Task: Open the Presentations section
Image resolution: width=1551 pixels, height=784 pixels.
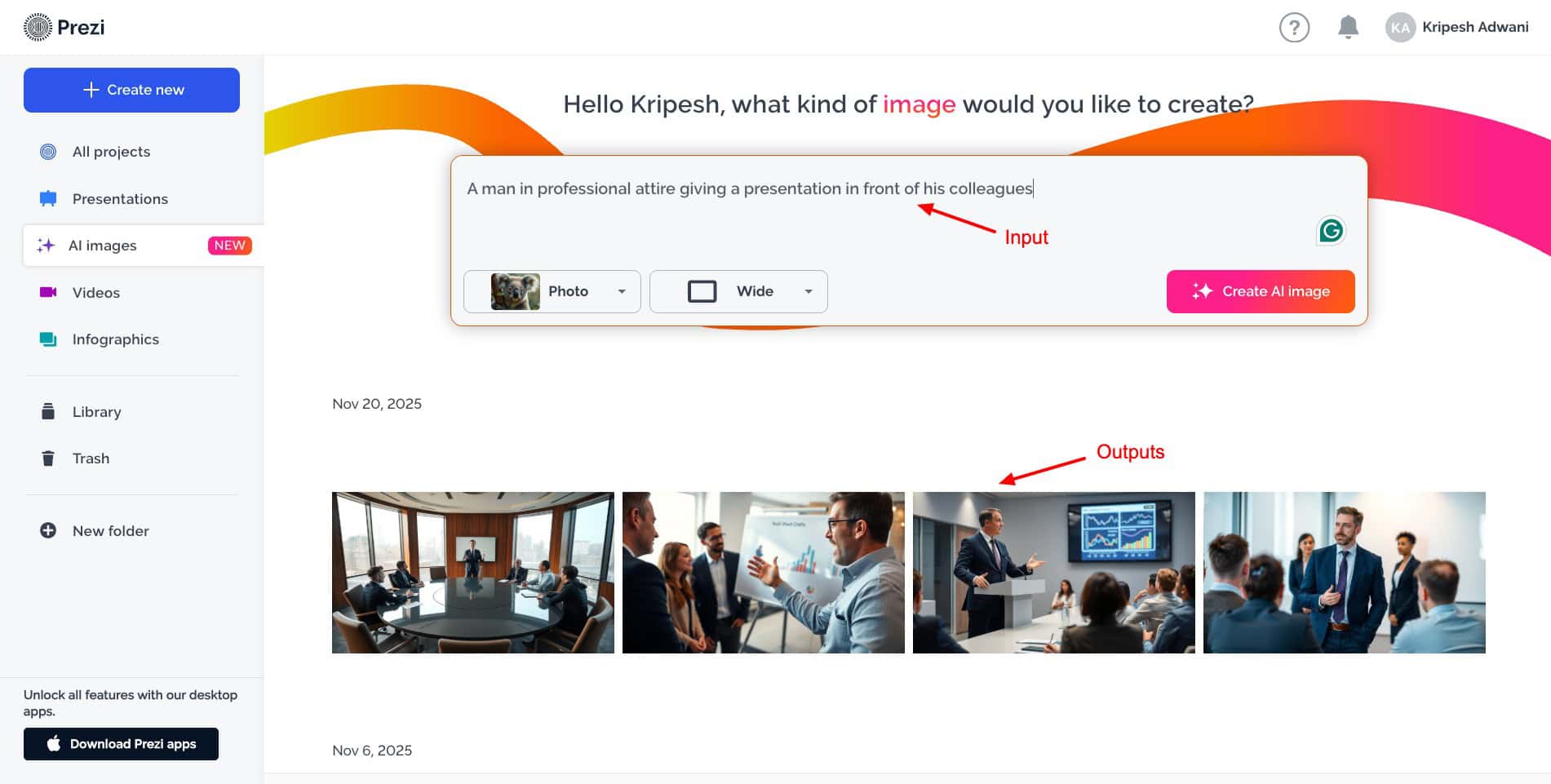Action: point(120,199)
